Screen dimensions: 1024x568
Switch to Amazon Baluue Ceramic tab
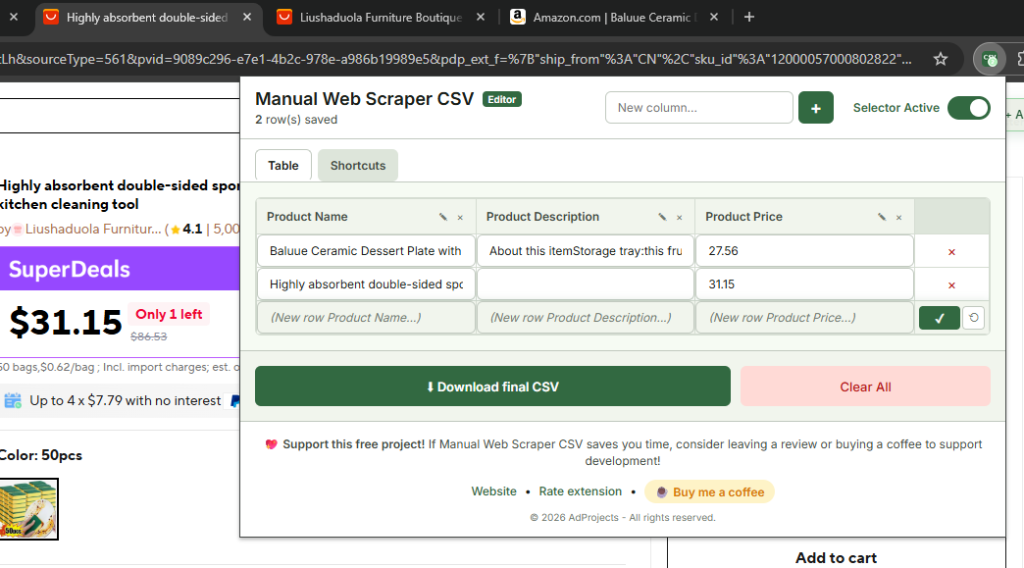(611, 18)
